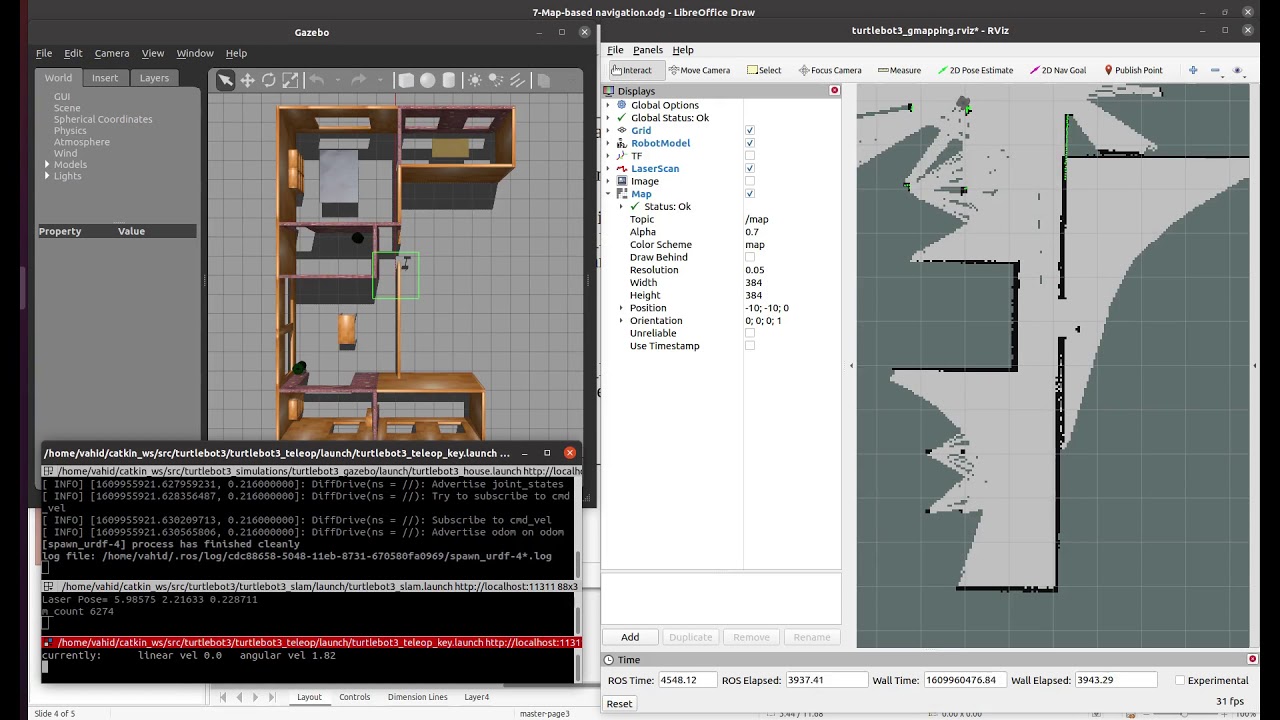1280x720 pixels.
Task: Disable the LaserScan display checkbox
Action: click(750, 169)
